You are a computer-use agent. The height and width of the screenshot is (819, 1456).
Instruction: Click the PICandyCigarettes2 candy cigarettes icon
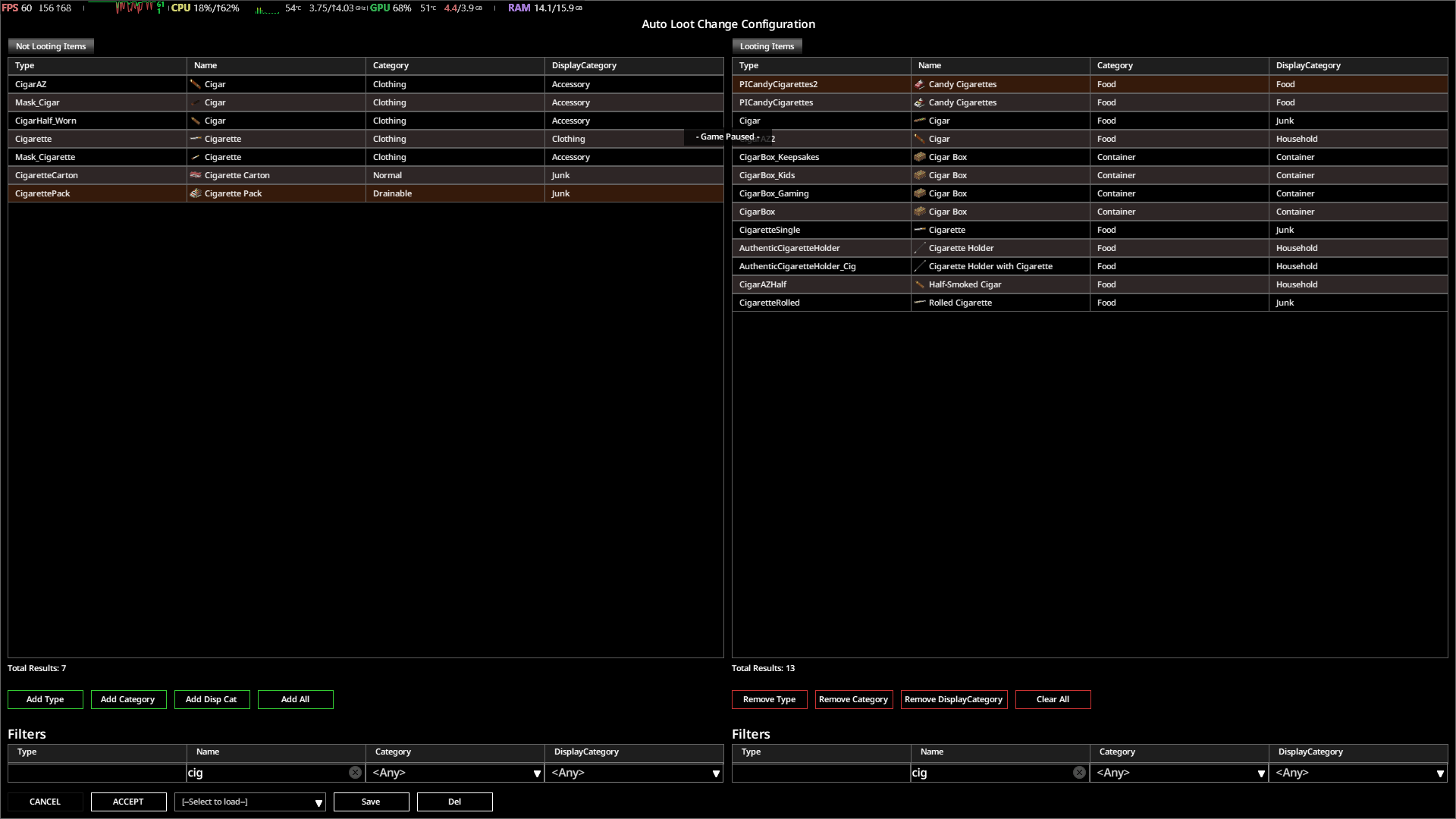tap(920, 84)
